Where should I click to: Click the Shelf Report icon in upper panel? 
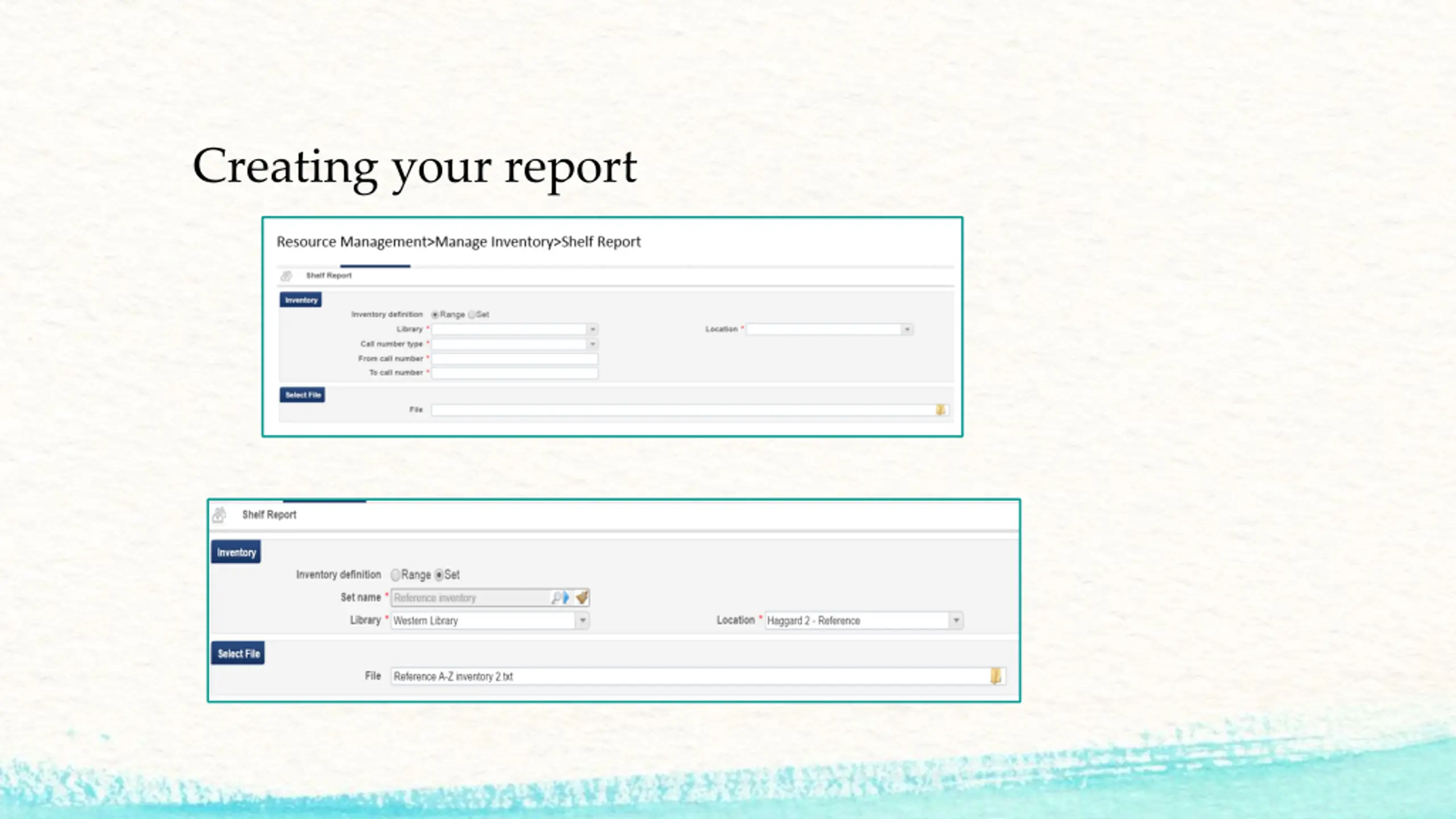286,276
